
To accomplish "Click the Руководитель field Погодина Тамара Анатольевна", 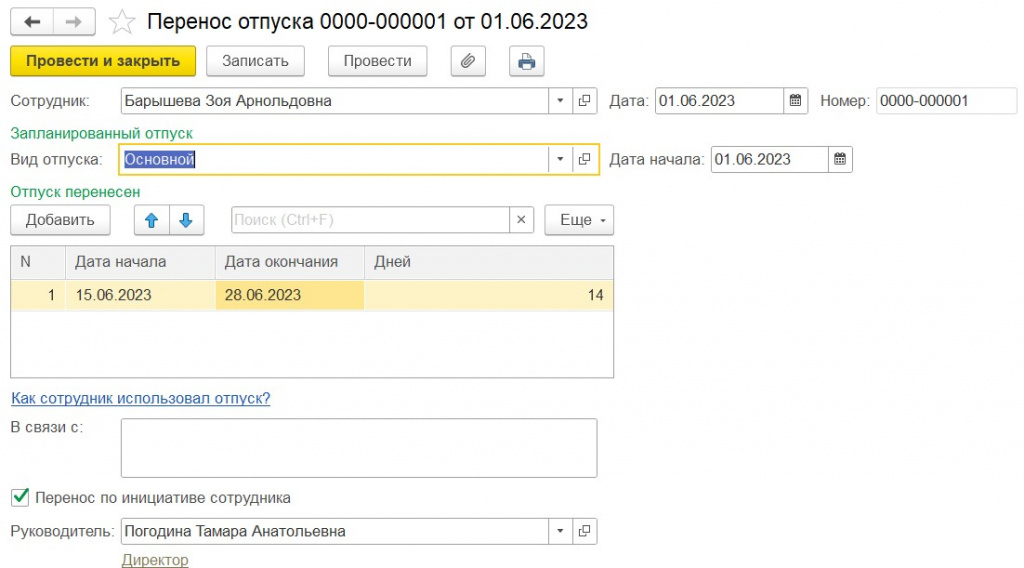I will tap(334, 531).
